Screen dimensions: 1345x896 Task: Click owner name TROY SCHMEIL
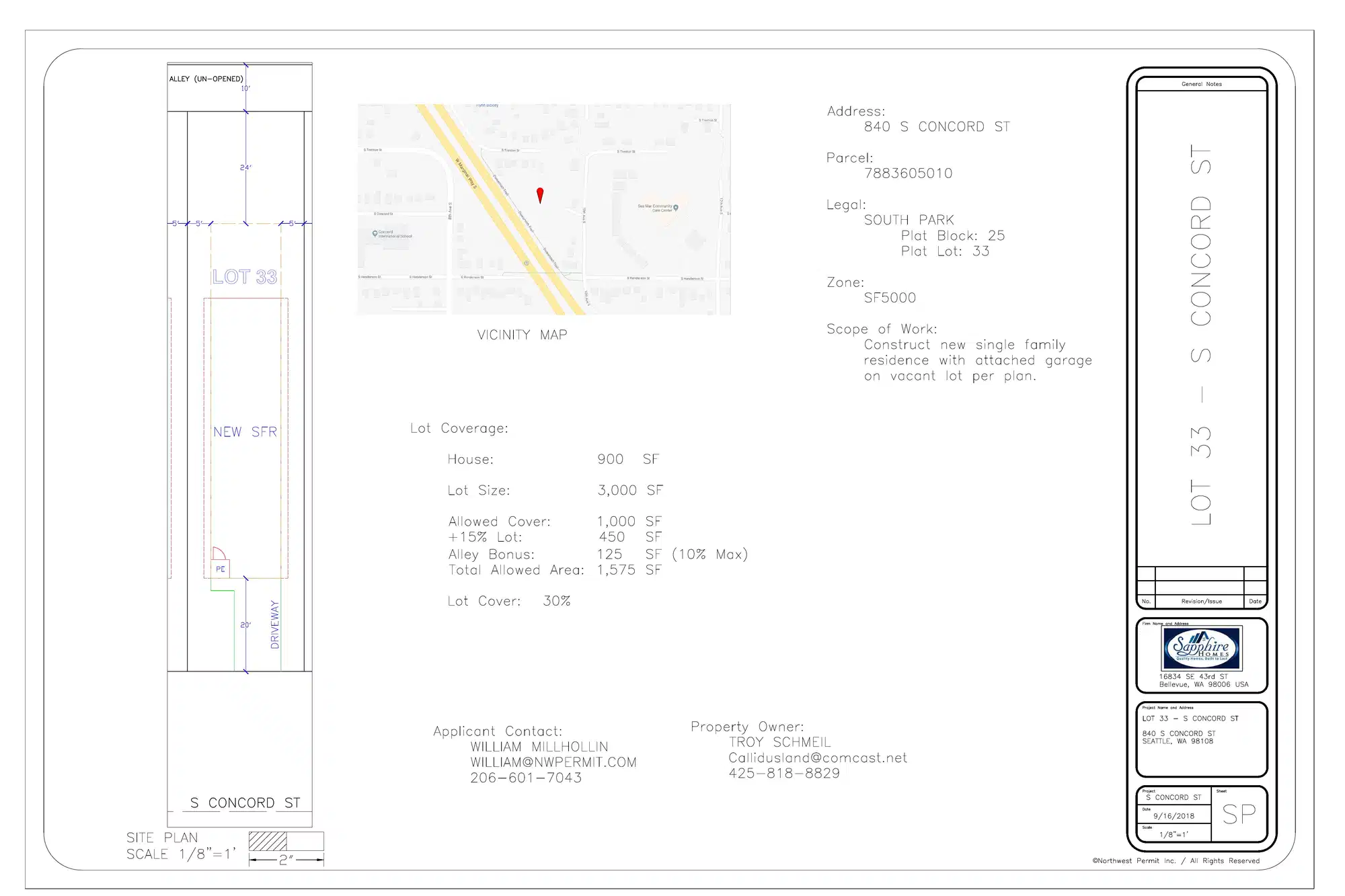coord(780,742)
